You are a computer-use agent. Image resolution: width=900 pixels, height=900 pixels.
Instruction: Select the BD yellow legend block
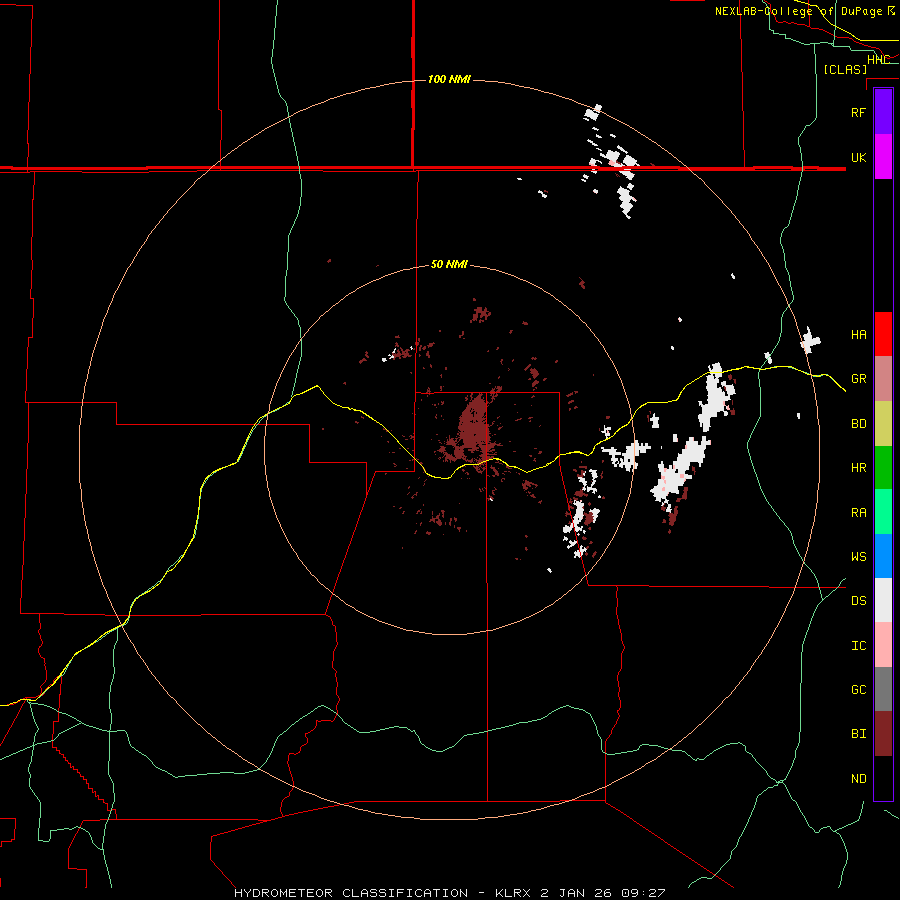(x=883, y=424)
